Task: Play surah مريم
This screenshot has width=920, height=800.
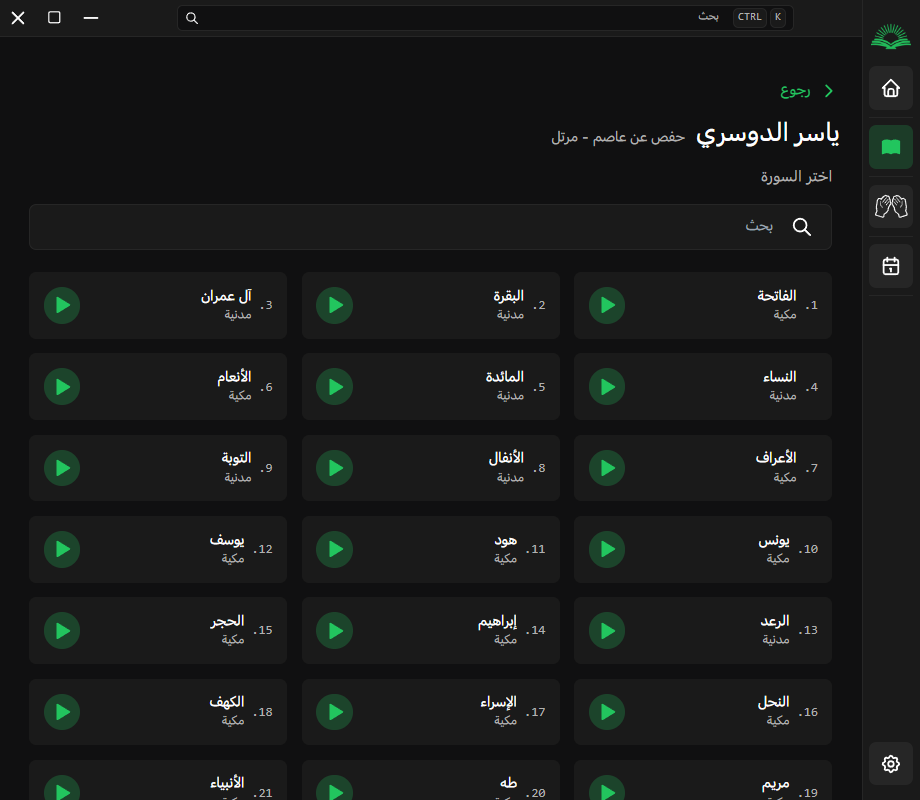Action: 607,790
